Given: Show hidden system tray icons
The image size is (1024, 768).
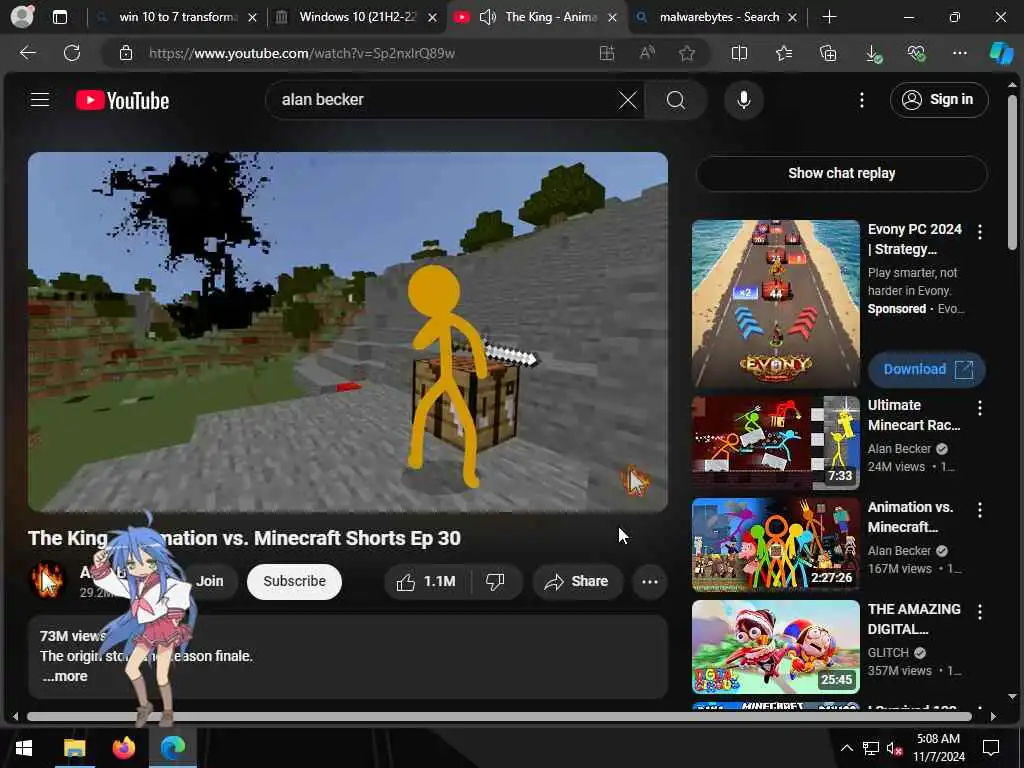Looking at the screenshot, I should coord(846,748).
